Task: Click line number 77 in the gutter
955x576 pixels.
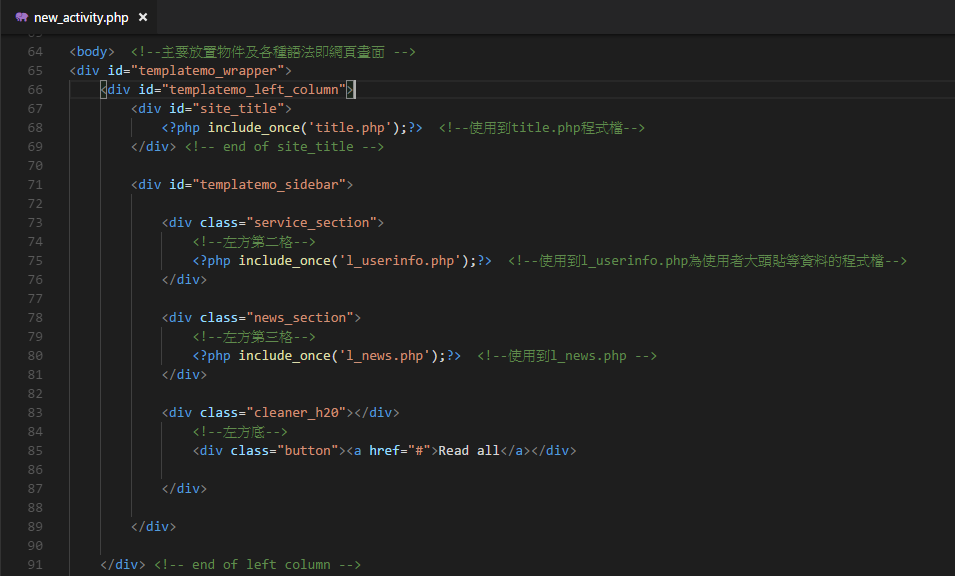Action: tap(35, 298)
